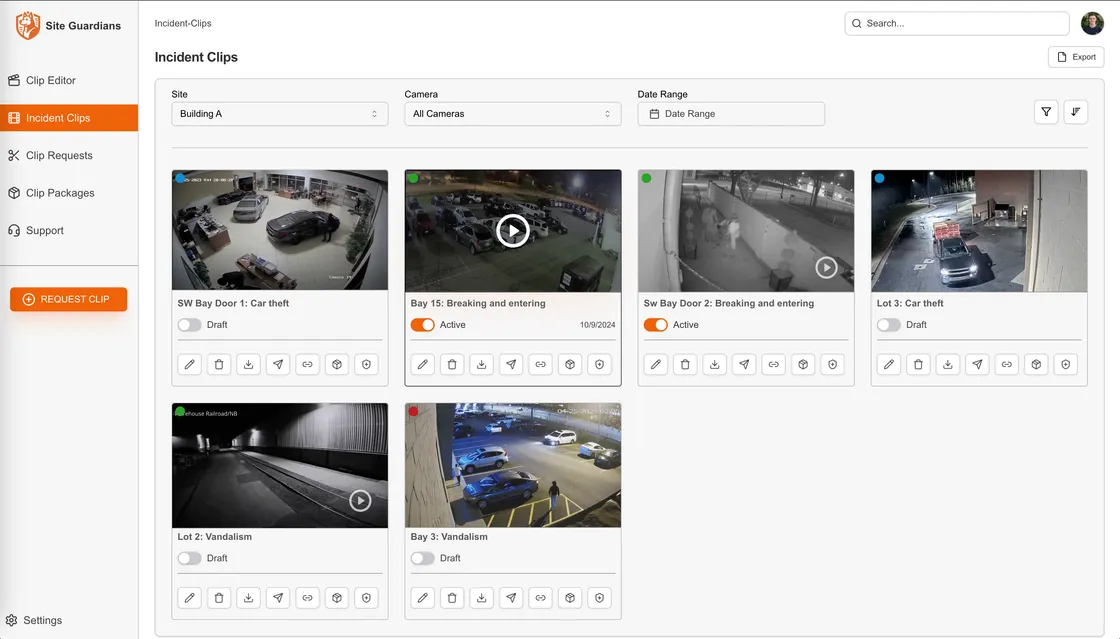Download the Lot 3 Car theft clip
The height and width of the screenshot is (639, 1120).
pos(948,364)
